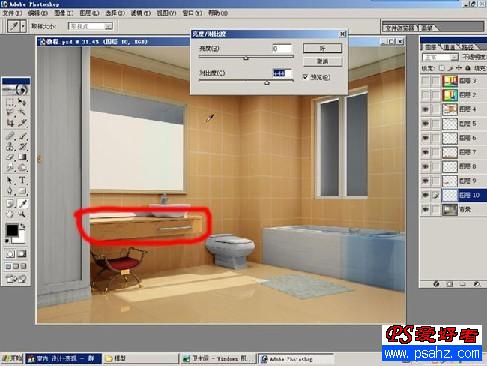Viewport: 487px width, 366px height.
Task: Switch to Standard edit mode
Action: tap(10, 254)
